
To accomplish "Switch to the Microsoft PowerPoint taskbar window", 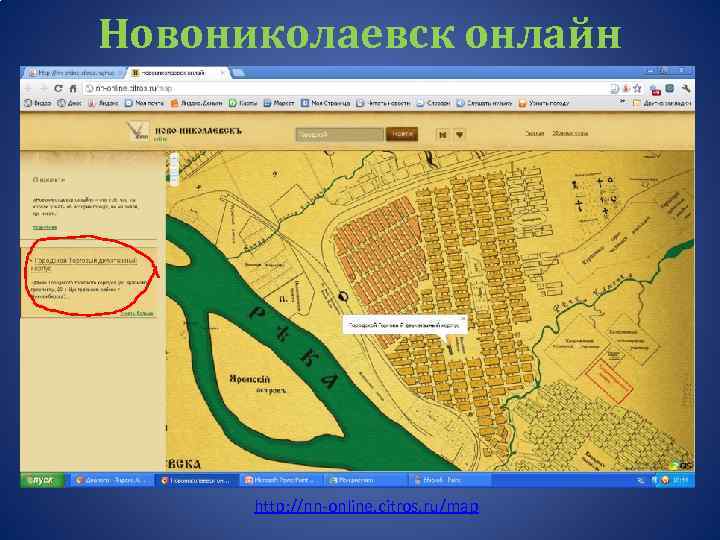I will [x=281, y=480].
